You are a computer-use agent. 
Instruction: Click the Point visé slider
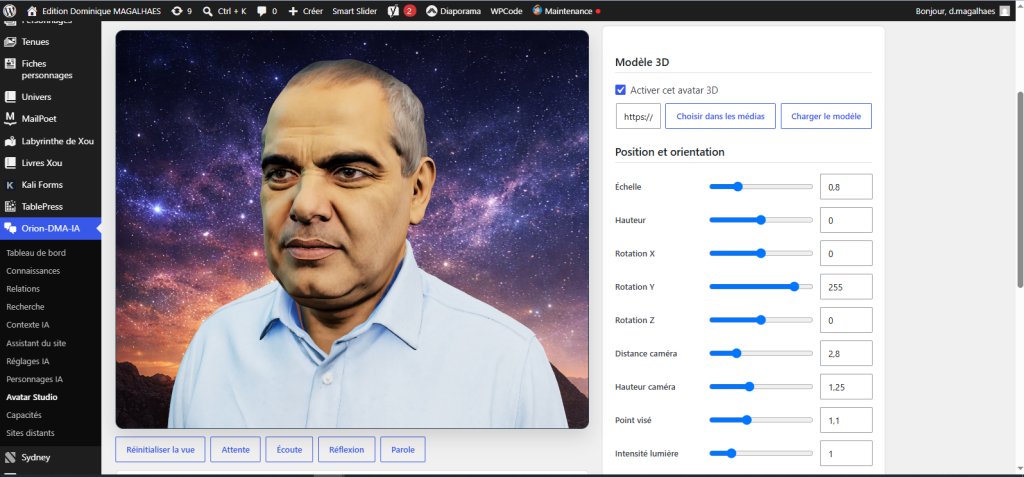[761, 420]
